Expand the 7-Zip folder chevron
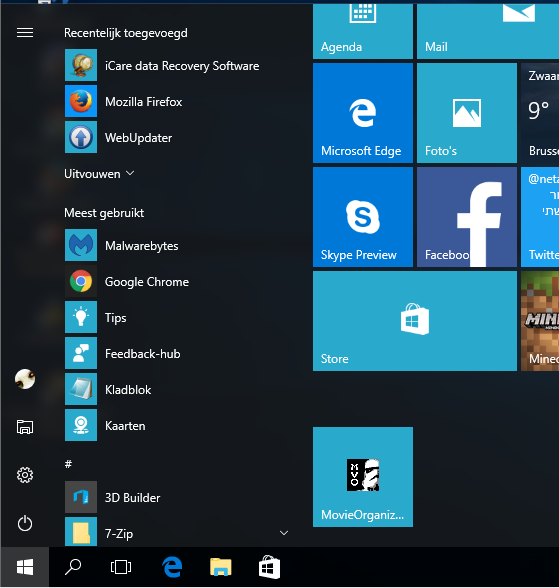 pyautogui.click(x=284, y=533)
